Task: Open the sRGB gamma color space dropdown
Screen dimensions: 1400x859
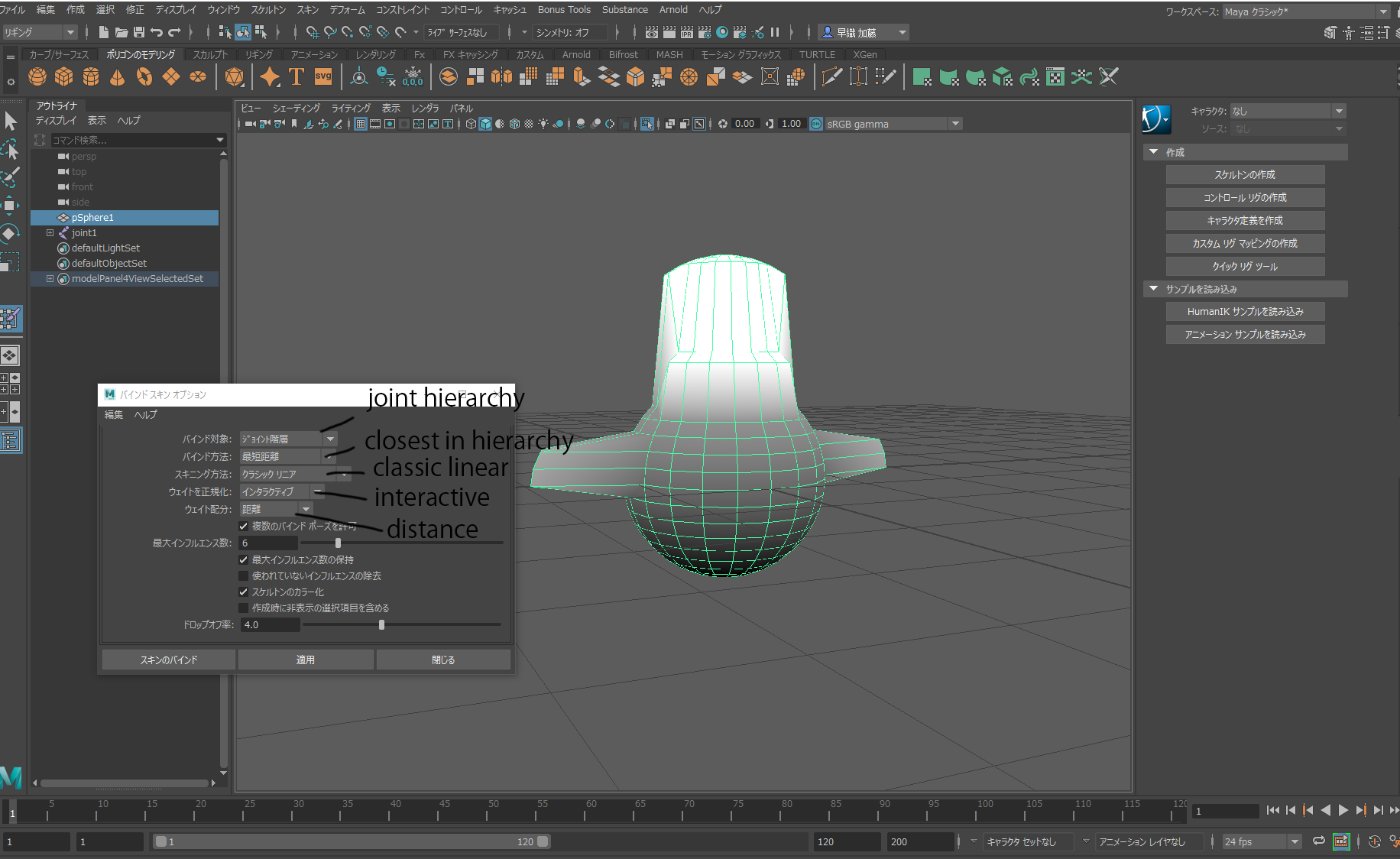Action: pos(893,124)
